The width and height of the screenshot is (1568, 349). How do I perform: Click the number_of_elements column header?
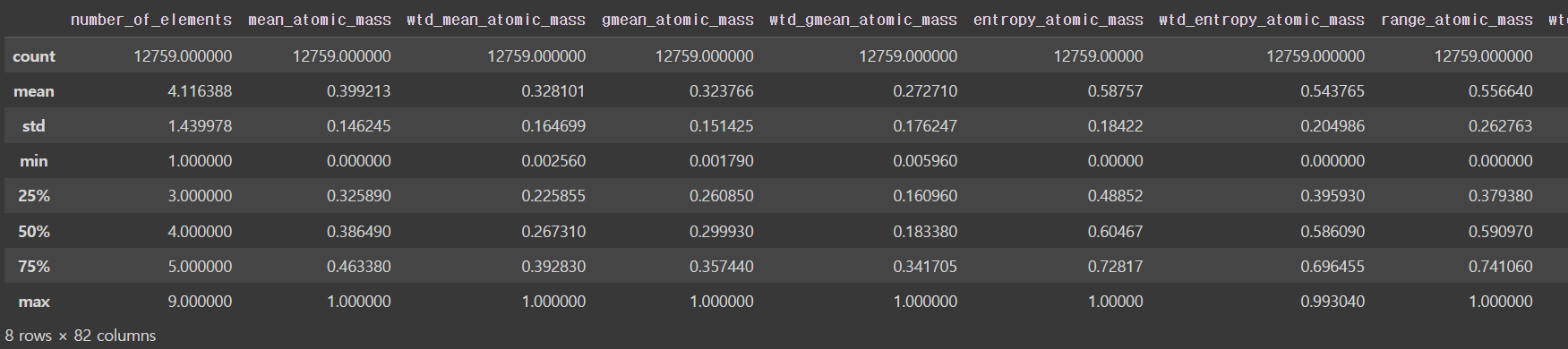150,20
